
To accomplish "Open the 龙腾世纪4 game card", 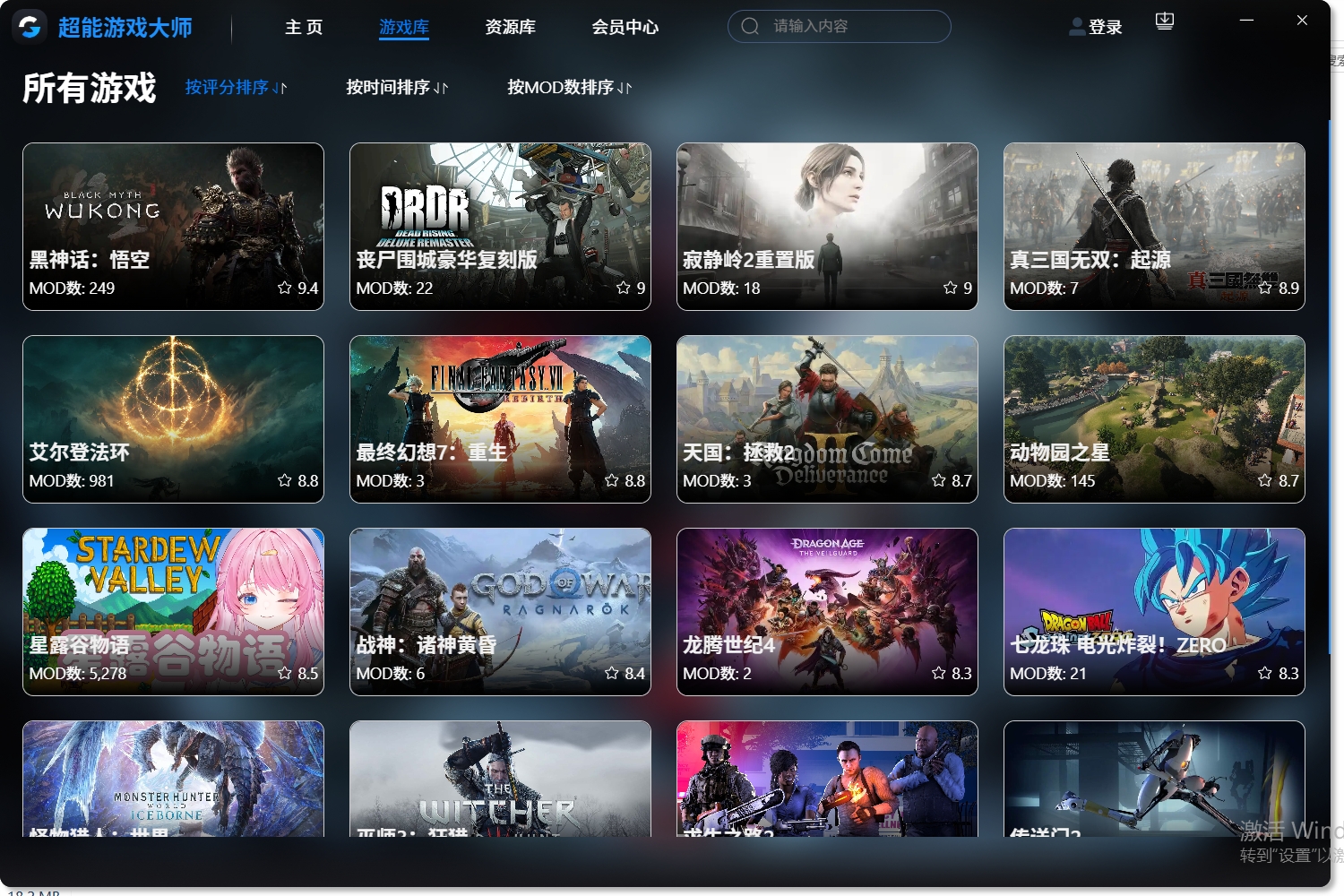I will (x=827, y=612).
